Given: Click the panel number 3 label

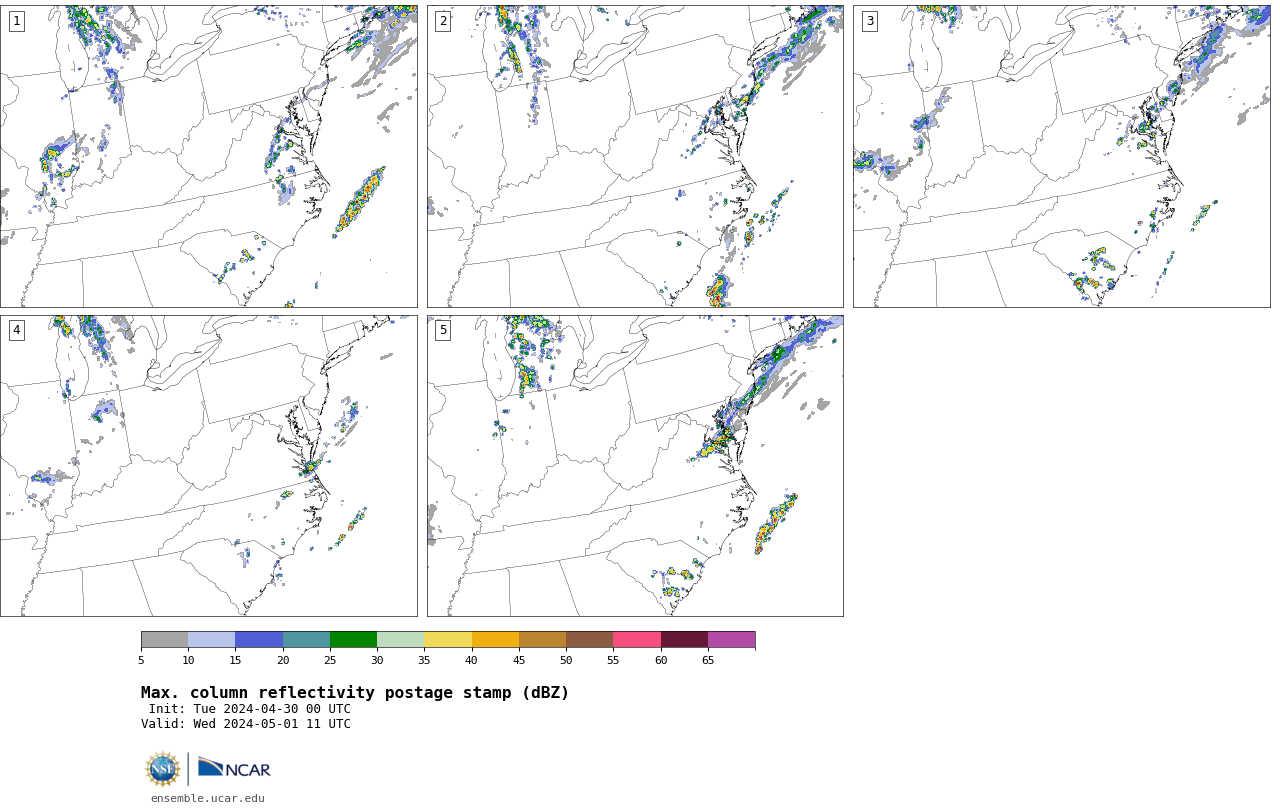Looking at the screenshot, I should pyautogui.click(x=869, y=21).
